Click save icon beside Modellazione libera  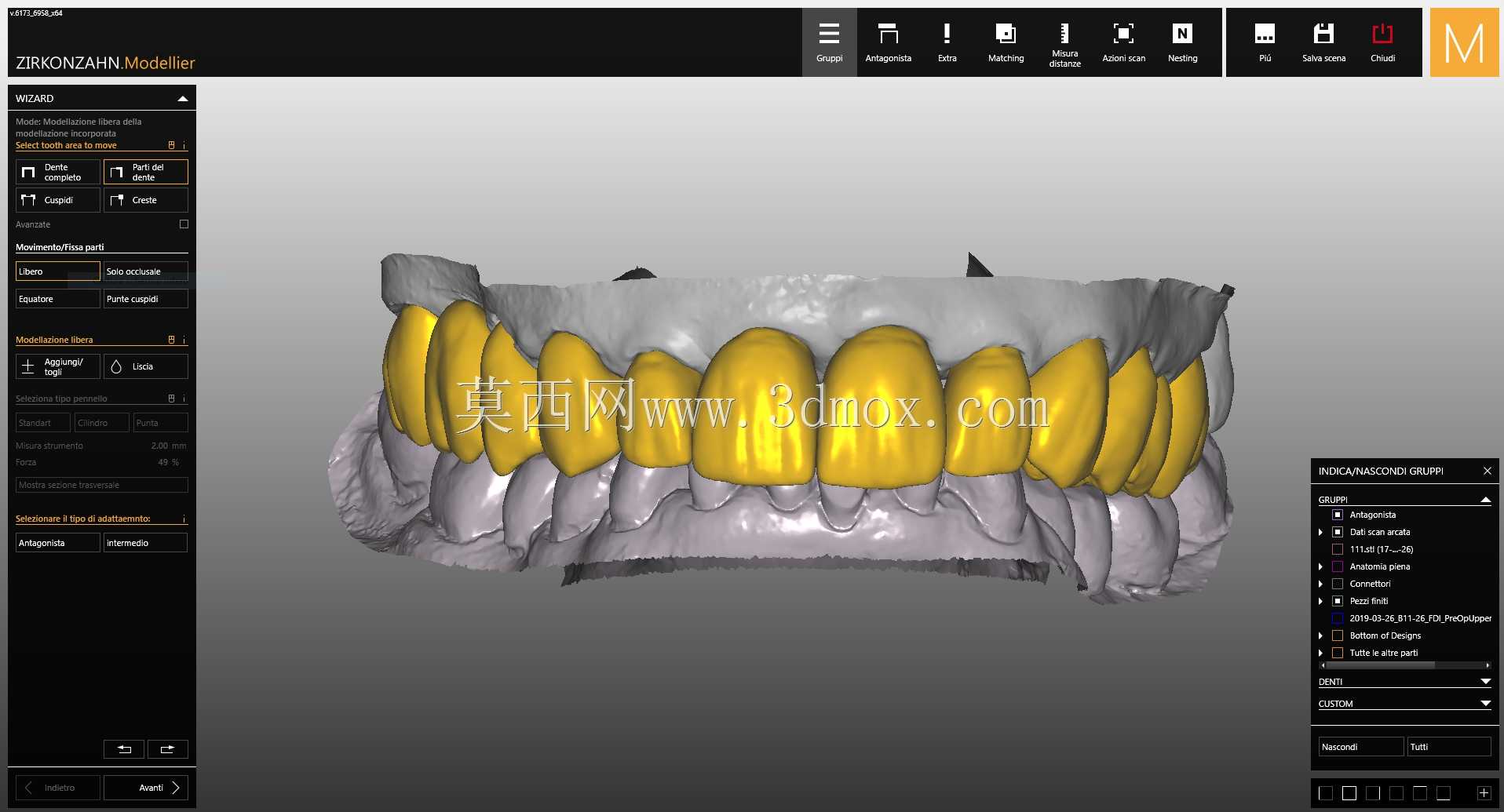click(x=171, y=340)
